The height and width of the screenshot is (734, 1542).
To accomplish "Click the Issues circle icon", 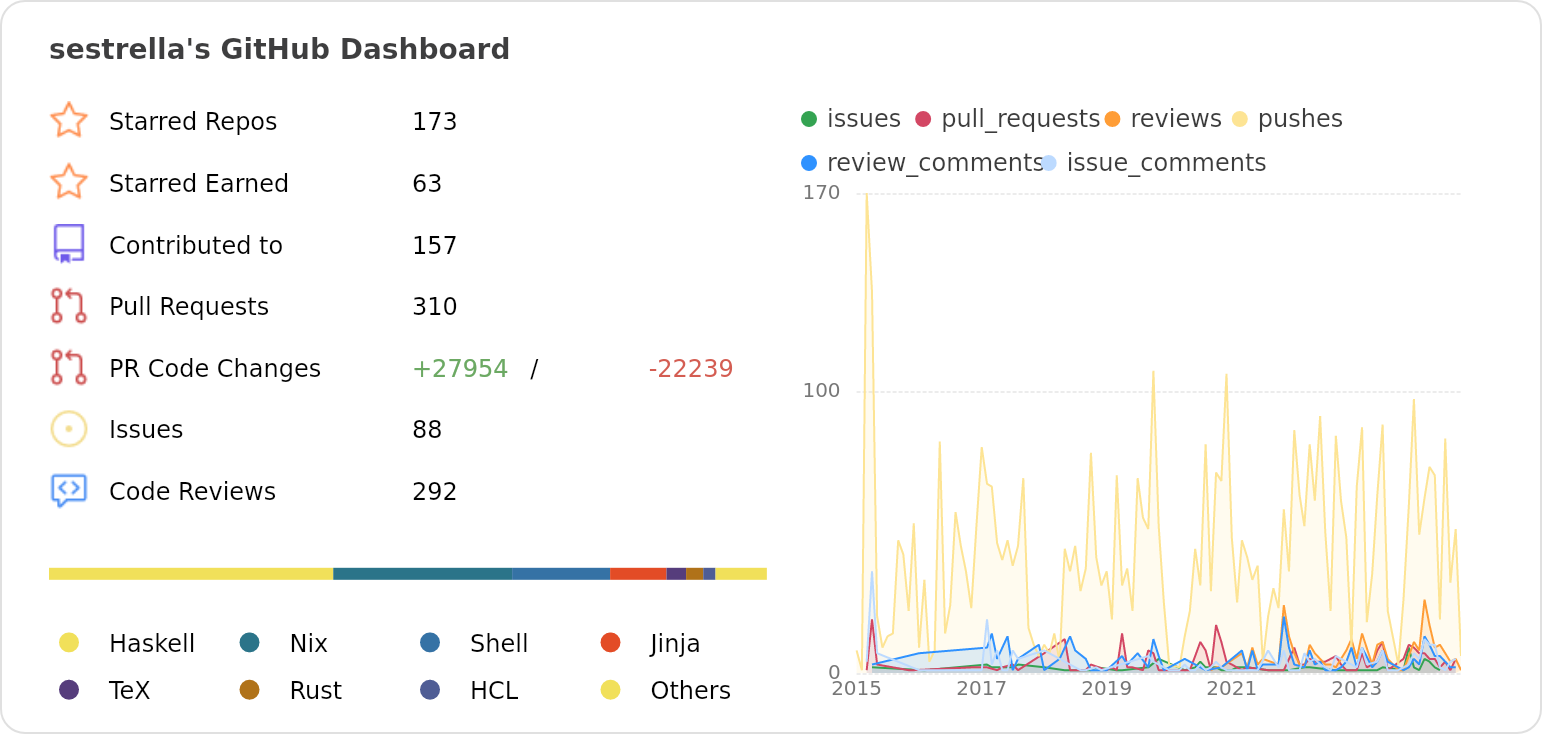I will point(69,429).
